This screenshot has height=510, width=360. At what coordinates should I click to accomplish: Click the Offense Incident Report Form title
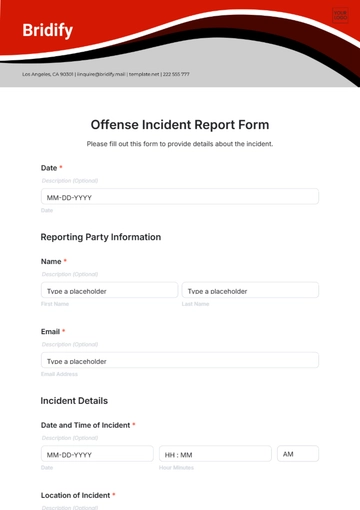pyautogui.click(x=180, y=125)
